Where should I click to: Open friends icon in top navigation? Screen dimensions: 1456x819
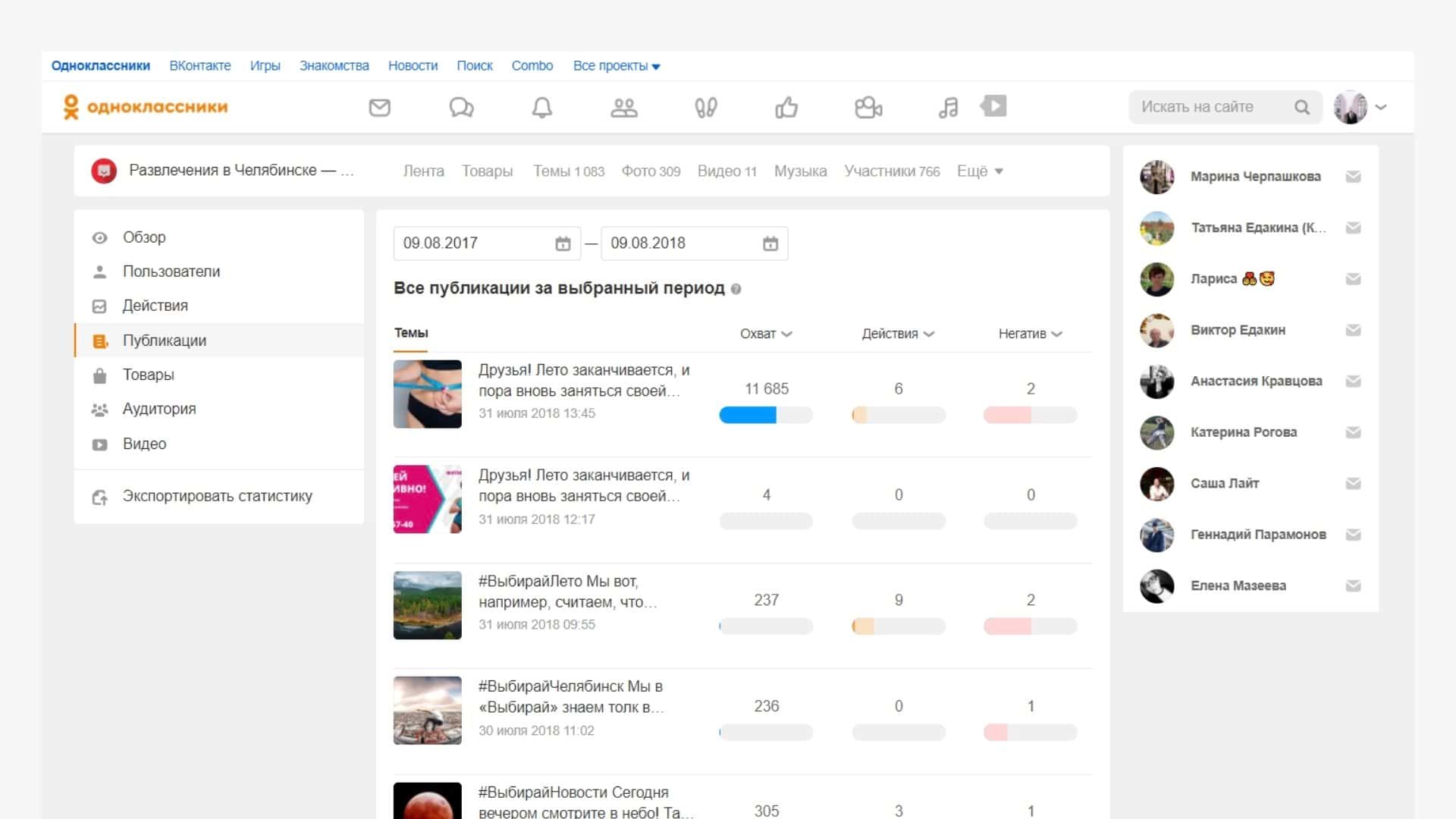(x=623, y=108)
